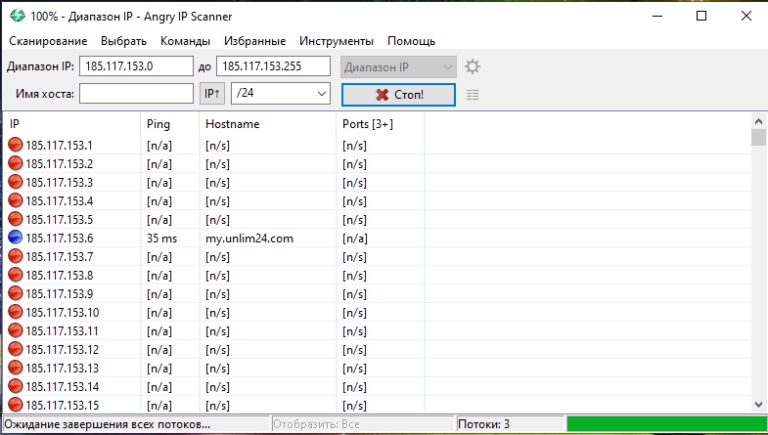Click red status icon for 185.117.153.14
The width and height of the screenshot is (768, 435).
(x=16, y=387)
